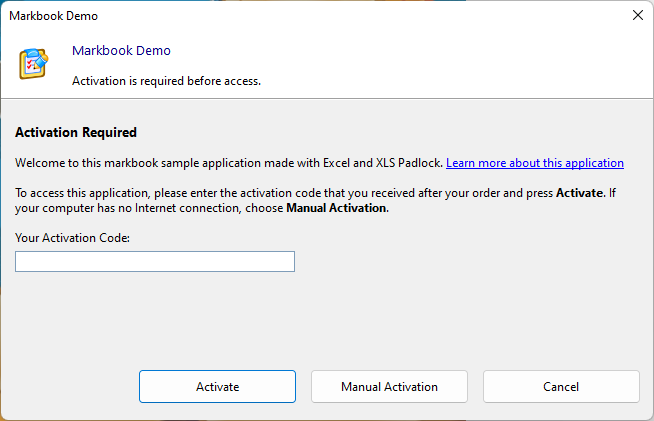Close the Markbook Demo dialog window
This screenshot has width=654, height=421.
pyautogui.click(x=637, y=16)
